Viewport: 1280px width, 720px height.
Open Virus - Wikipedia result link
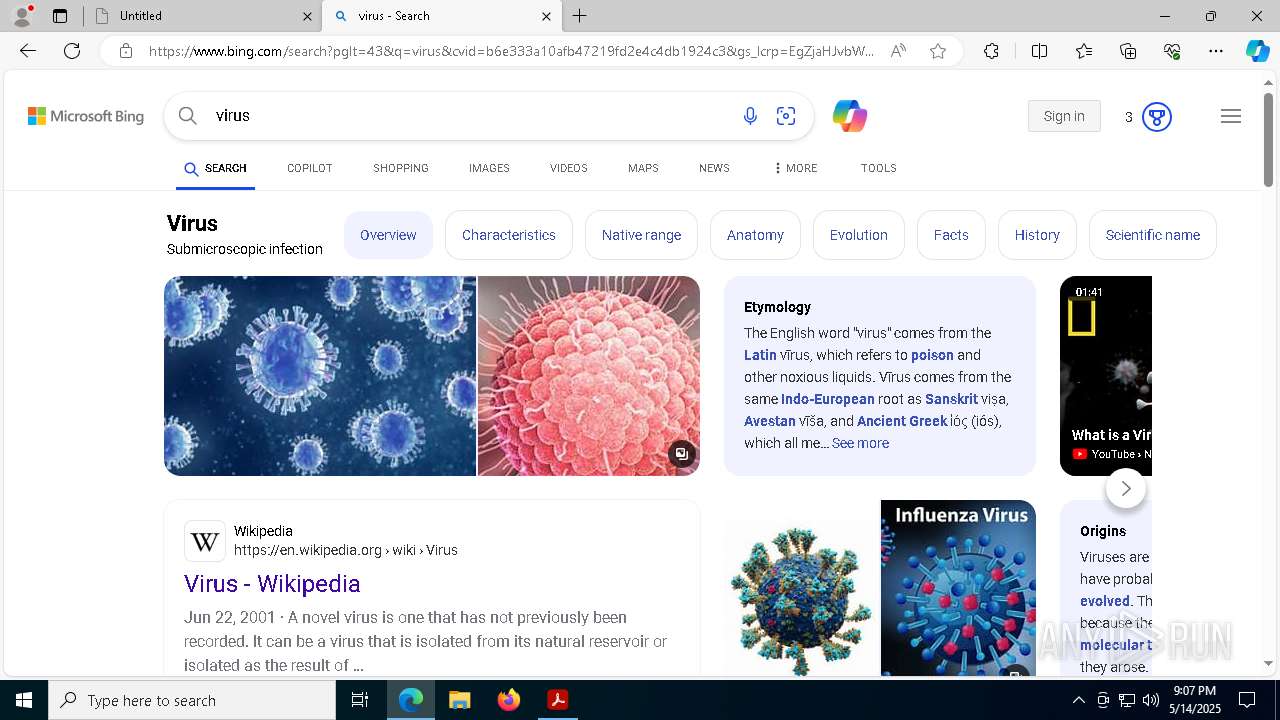(272, 584)
